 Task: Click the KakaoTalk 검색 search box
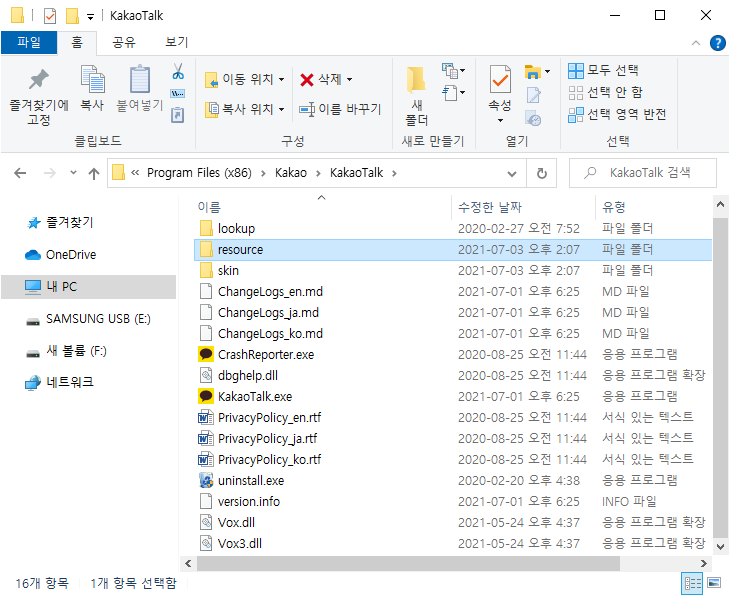click(x=642, y=173)
